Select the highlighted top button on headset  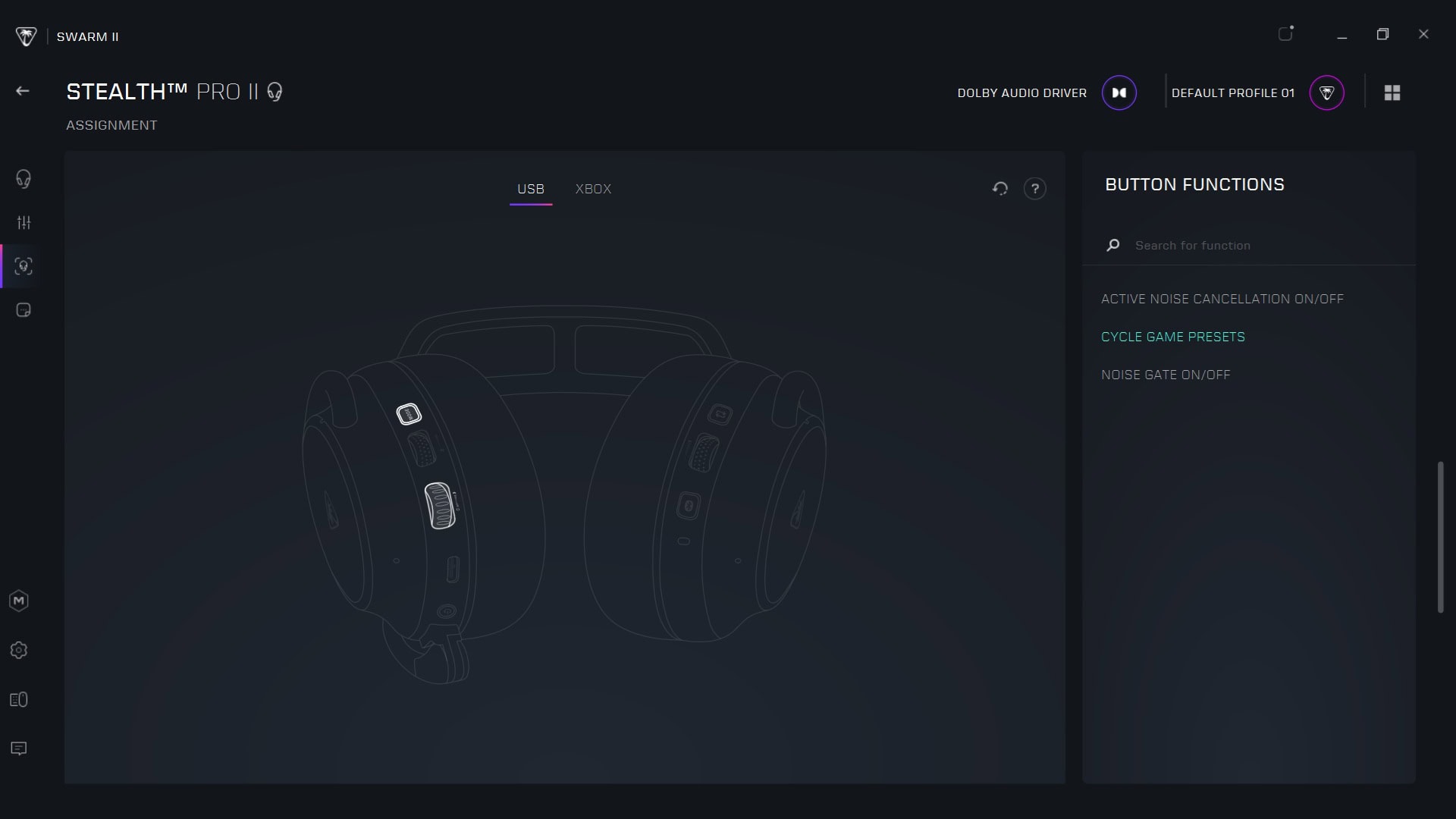pyautogui.click(x=409, y=414)
